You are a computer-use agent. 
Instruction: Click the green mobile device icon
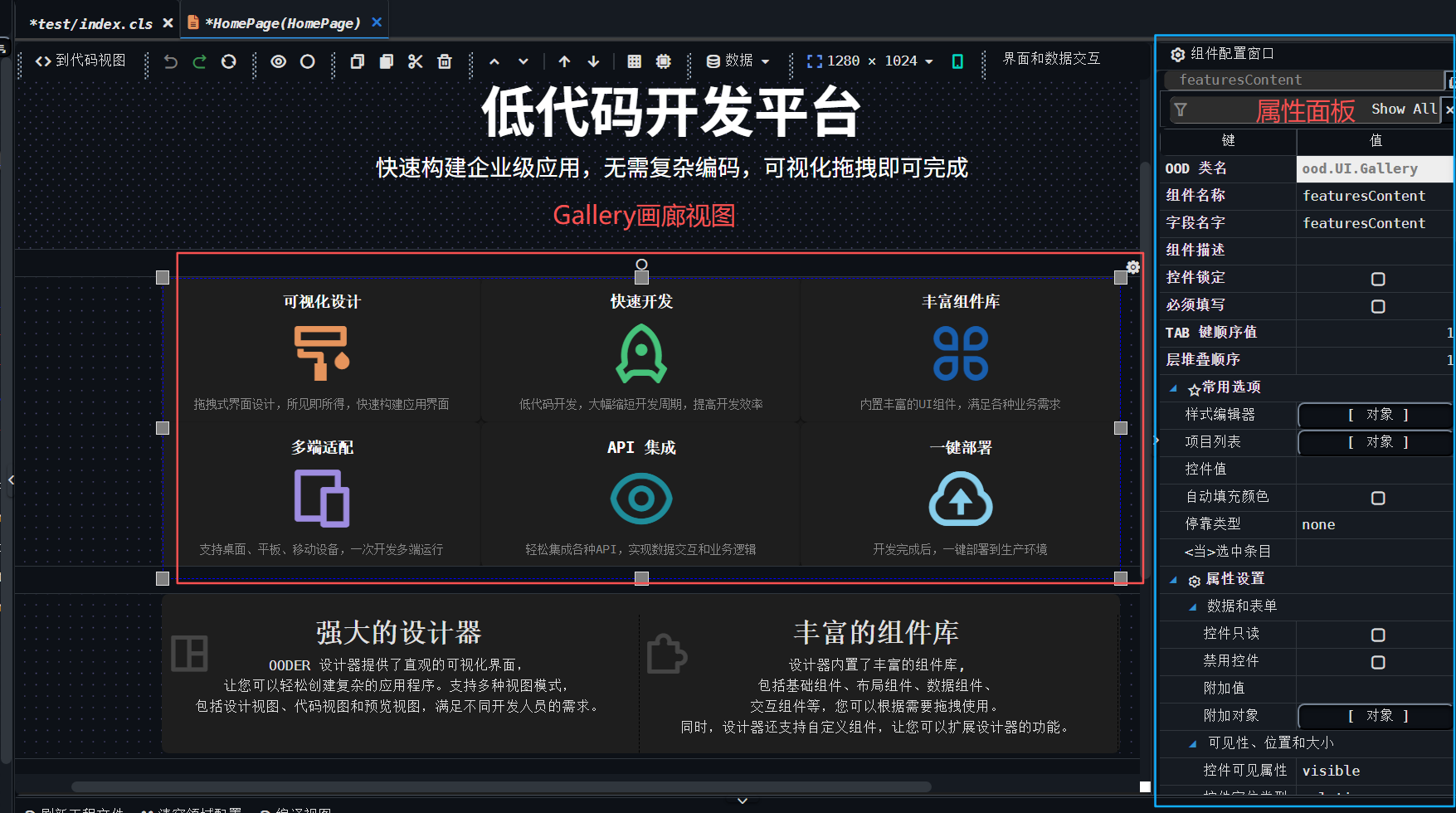[x=957, y=61]
